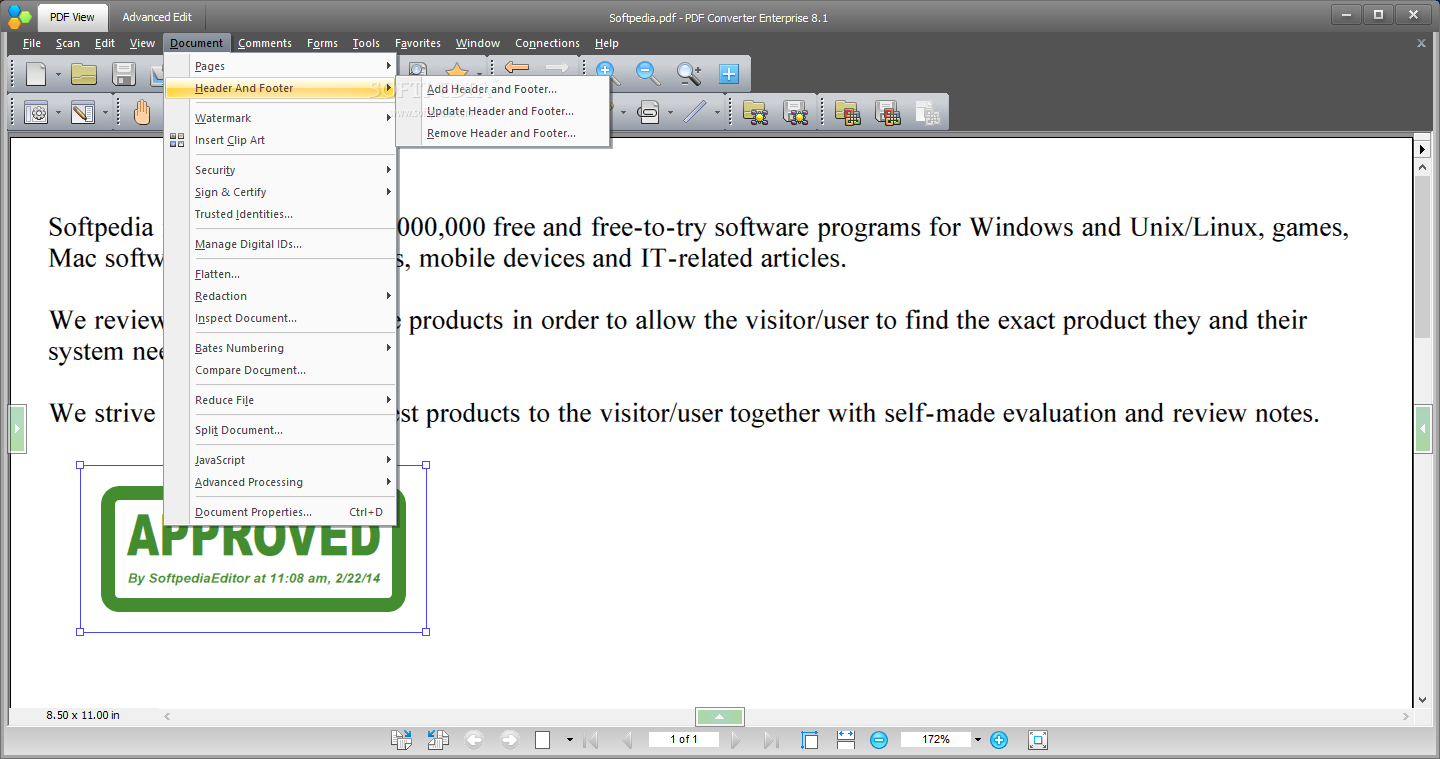Click the first page-split icon in bottom bar

tap(401, 740)
